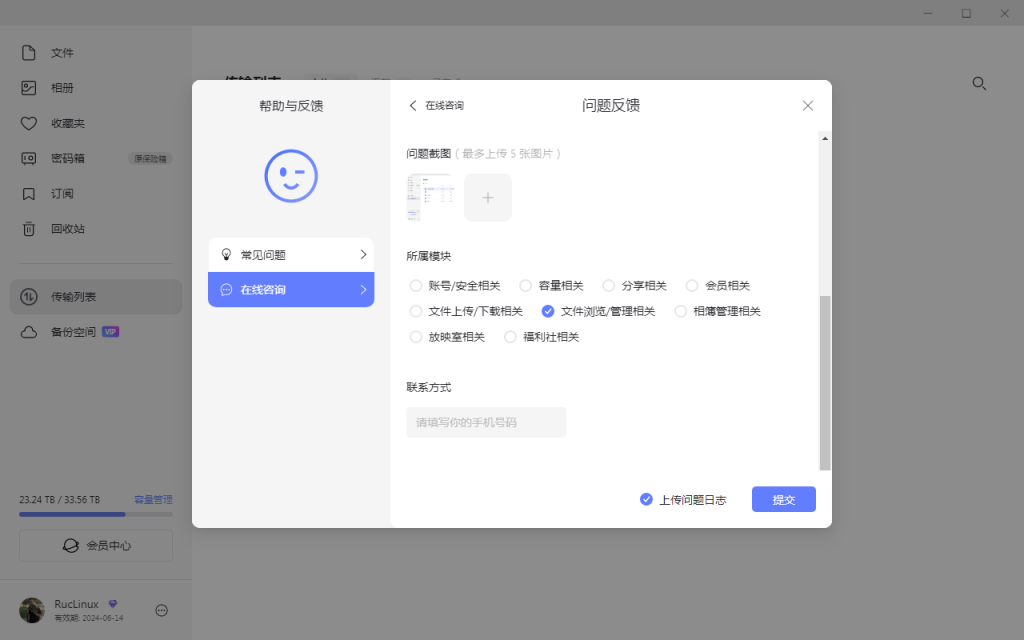Open the 密码箱 safe box icon
The image size is (1024, 640).
pyautogui.click(x=29, y=158)
